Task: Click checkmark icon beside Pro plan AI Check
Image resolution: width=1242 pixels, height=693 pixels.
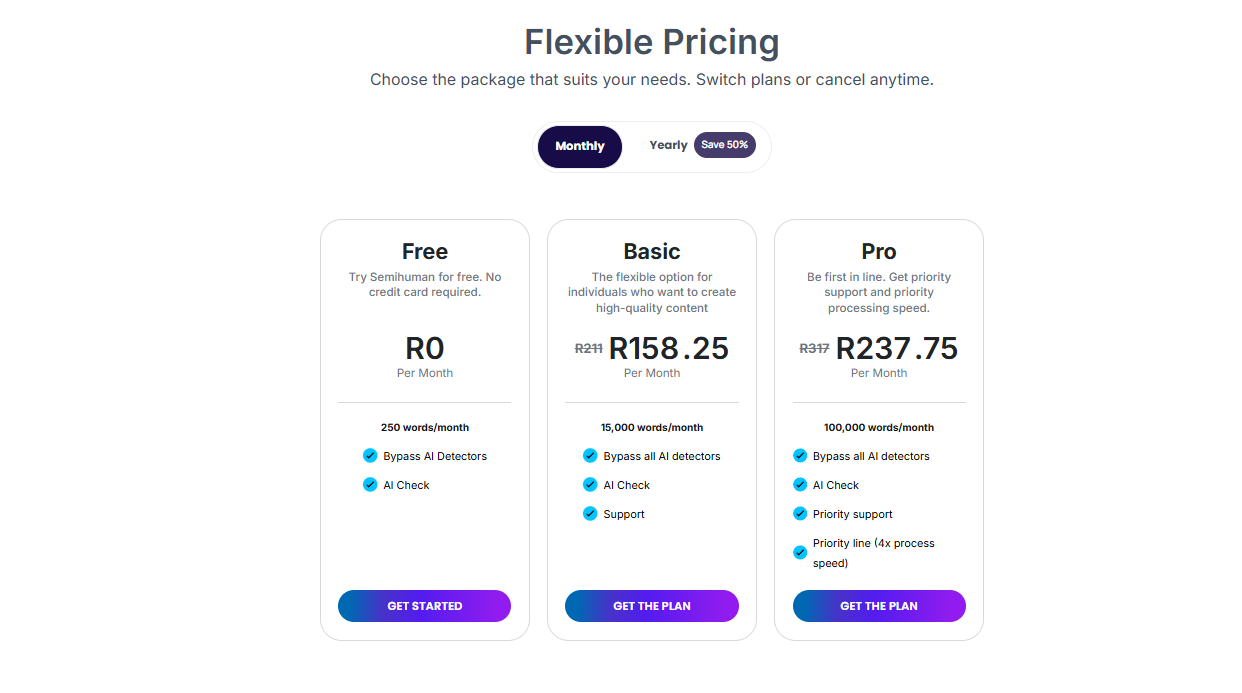Action: (x=800, y=485)
